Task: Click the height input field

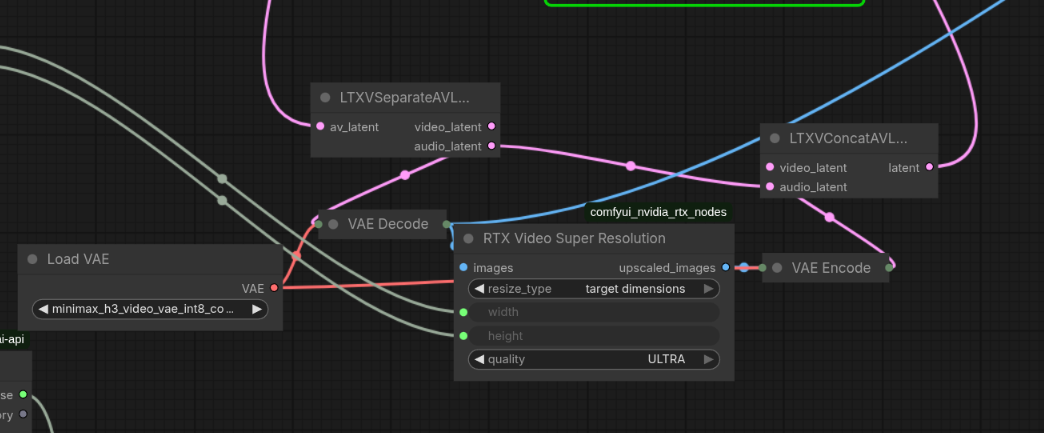Action: [x=594, y=336]
